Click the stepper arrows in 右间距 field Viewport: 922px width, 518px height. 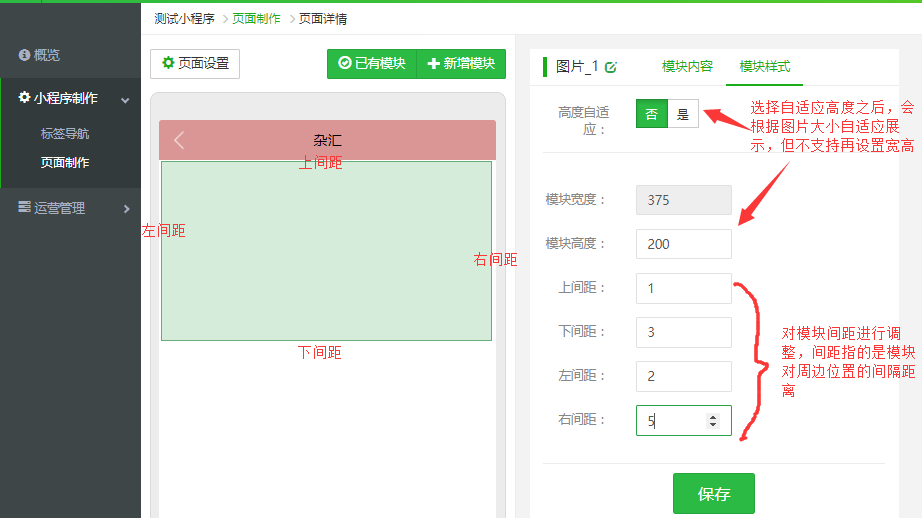(x=712, y=421)
